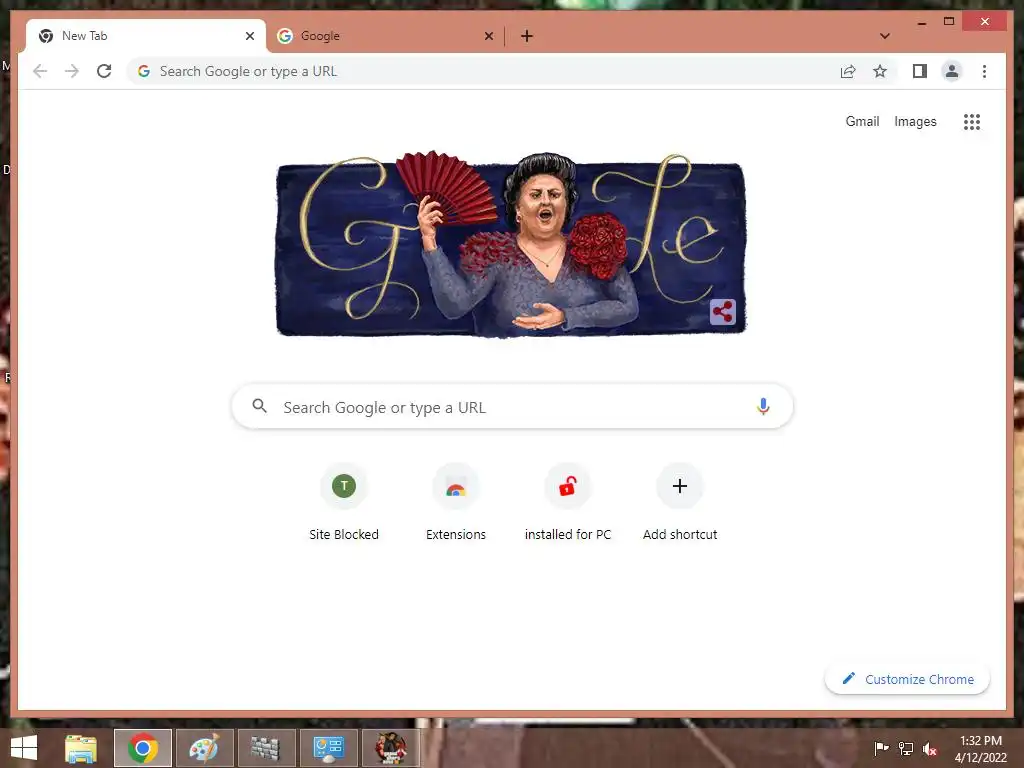The image size is (1024, 768).
Task: Click the muted volume tray icon
Action: click(x=930, y=749)
